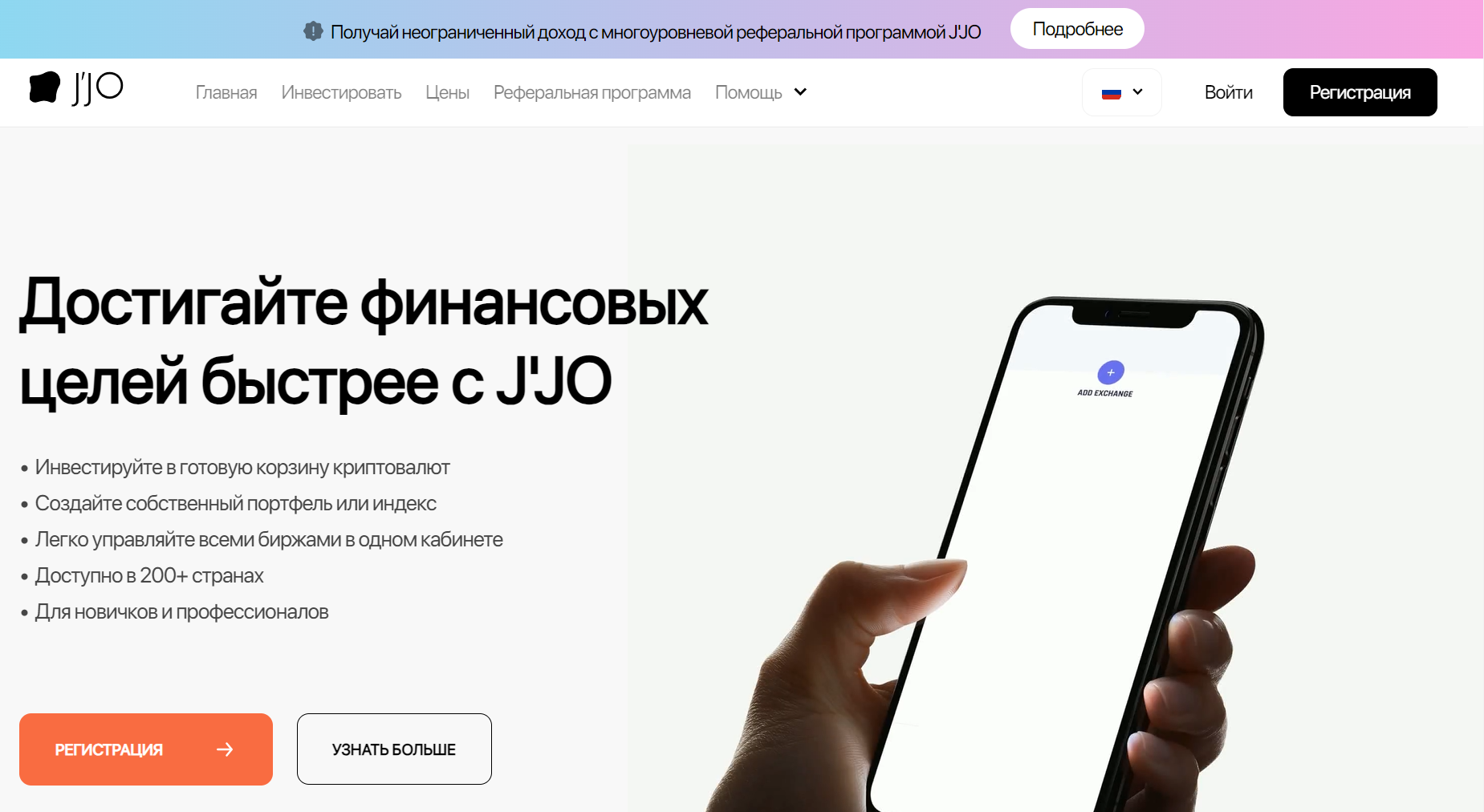Click the J'JO wordmark in header
The width and height of the screenshot is (1484, 812).
tap(97, 88)
